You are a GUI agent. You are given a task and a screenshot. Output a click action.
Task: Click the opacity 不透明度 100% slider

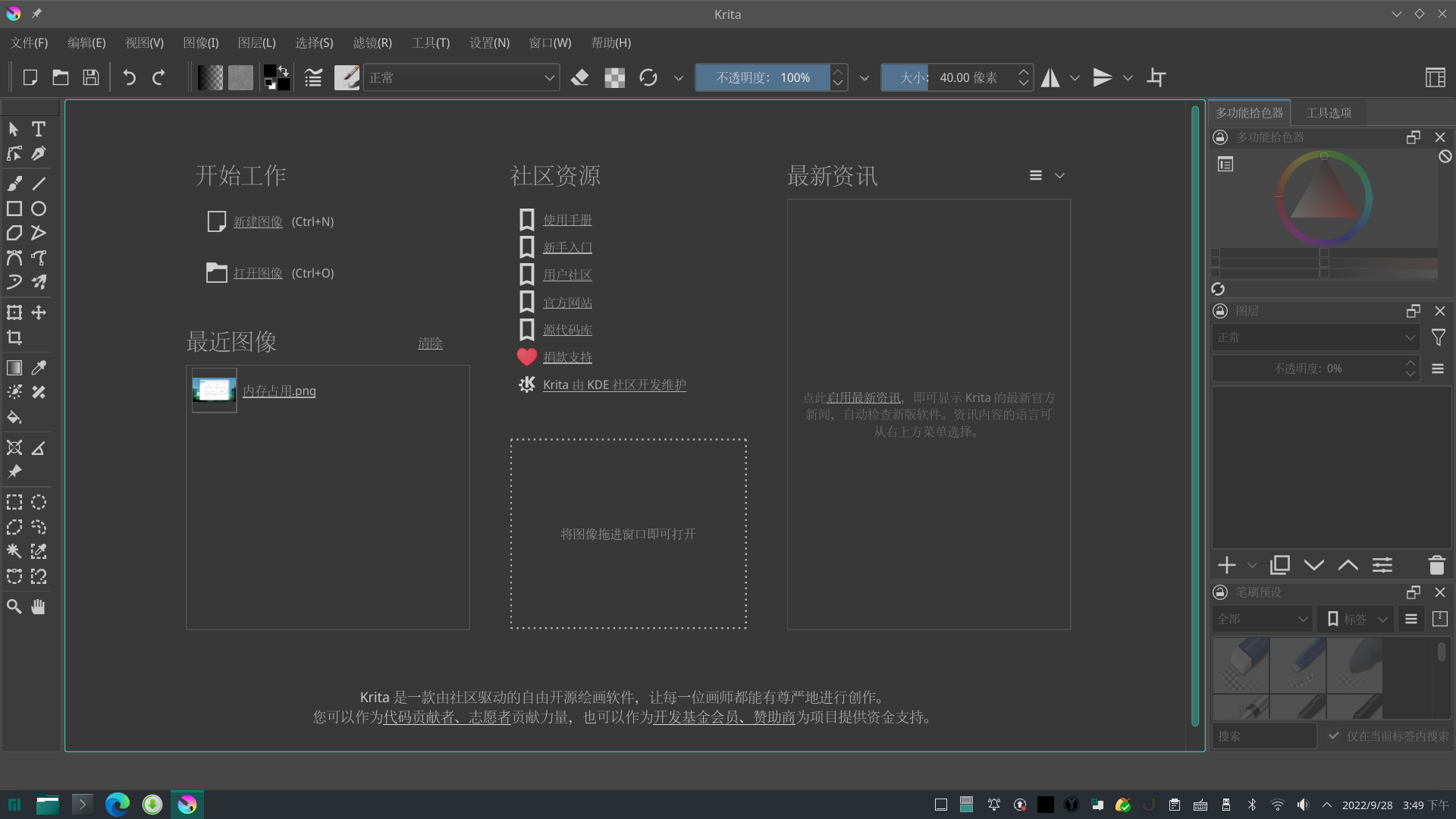coord(762,77)
